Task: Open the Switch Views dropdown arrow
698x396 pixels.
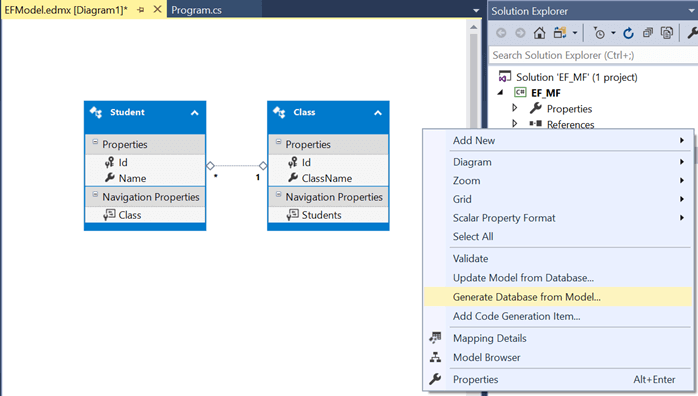Action: (x=575, y=33)
